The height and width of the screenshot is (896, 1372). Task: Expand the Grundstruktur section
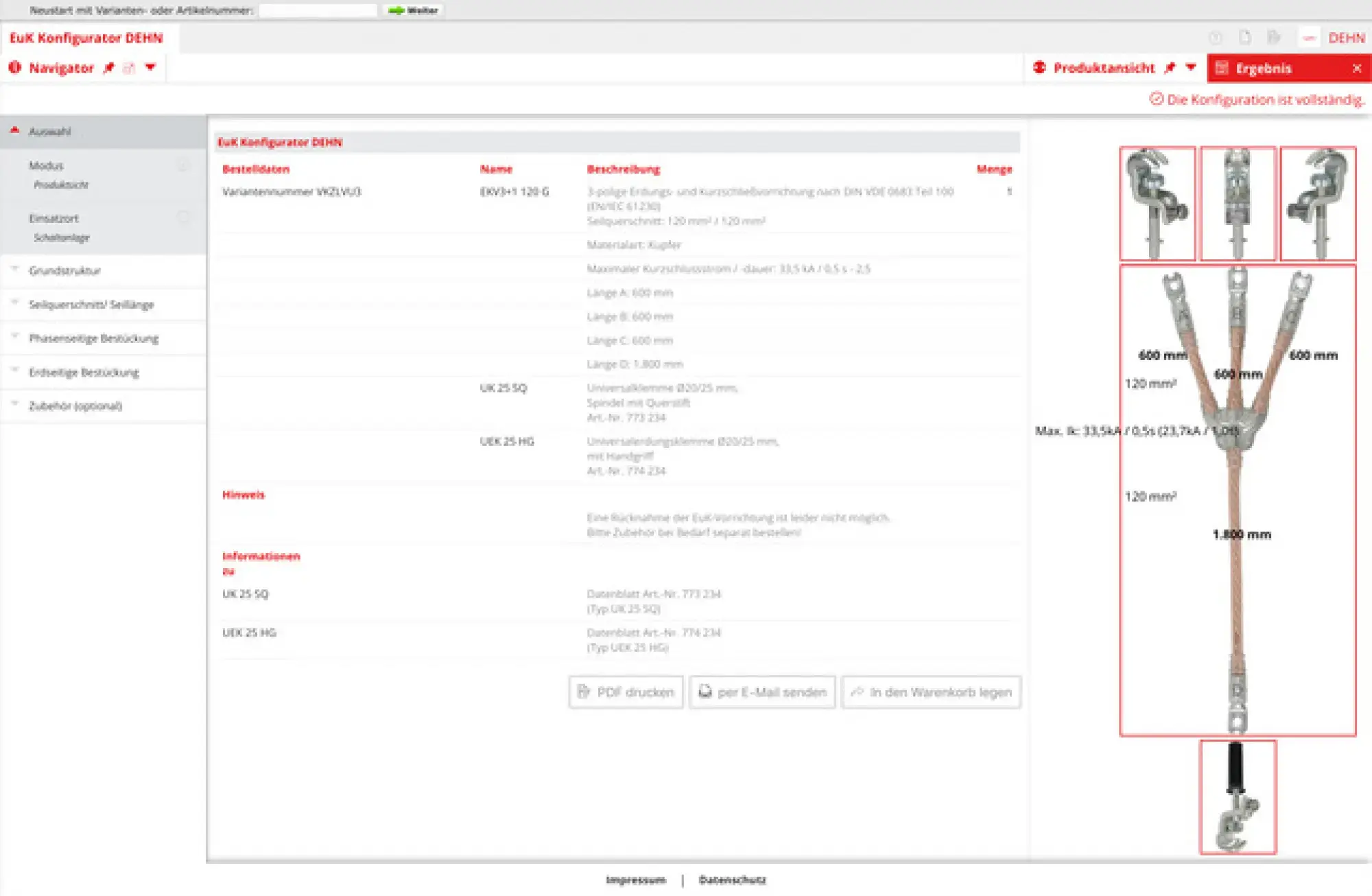(64, 270)
